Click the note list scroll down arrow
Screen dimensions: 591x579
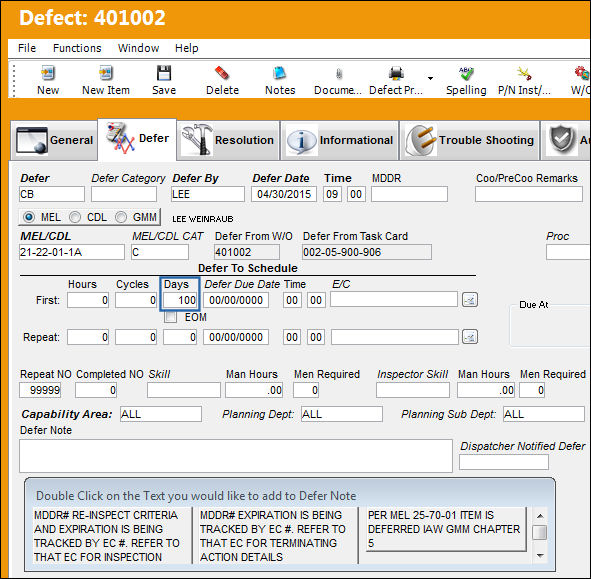(540, 555)
